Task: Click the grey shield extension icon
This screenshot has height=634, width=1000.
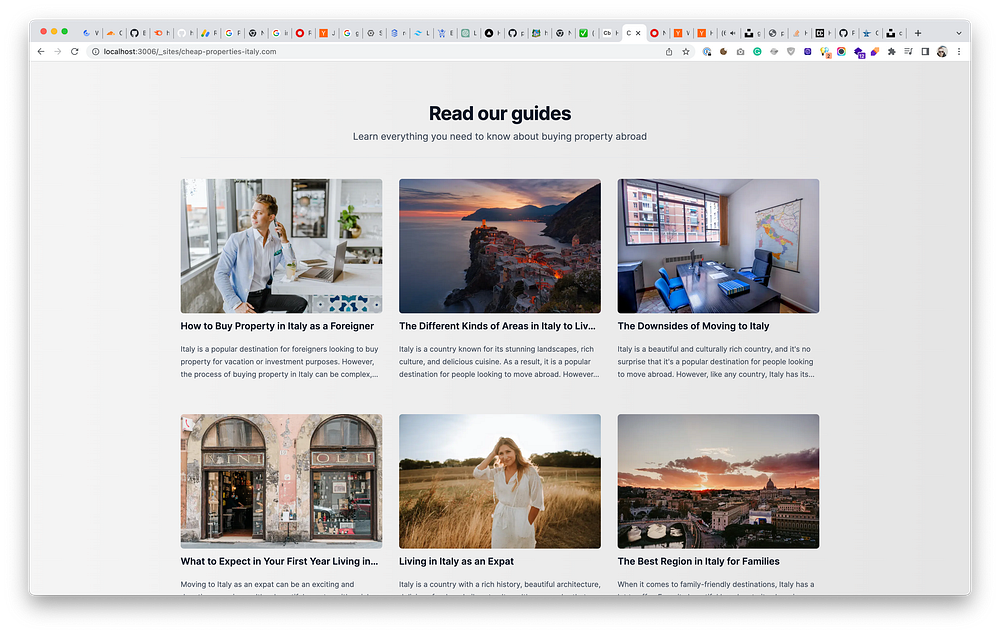Action: tap(791, 52)
